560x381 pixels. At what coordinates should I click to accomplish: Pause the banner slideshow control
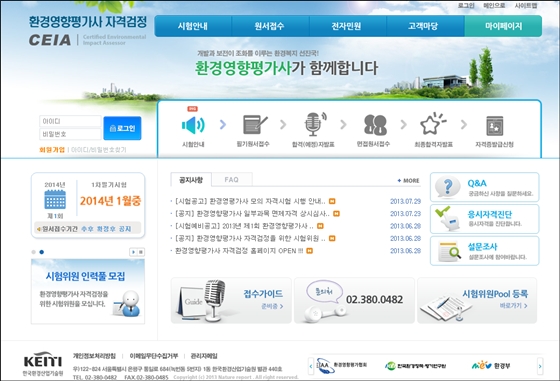(141, 252)
